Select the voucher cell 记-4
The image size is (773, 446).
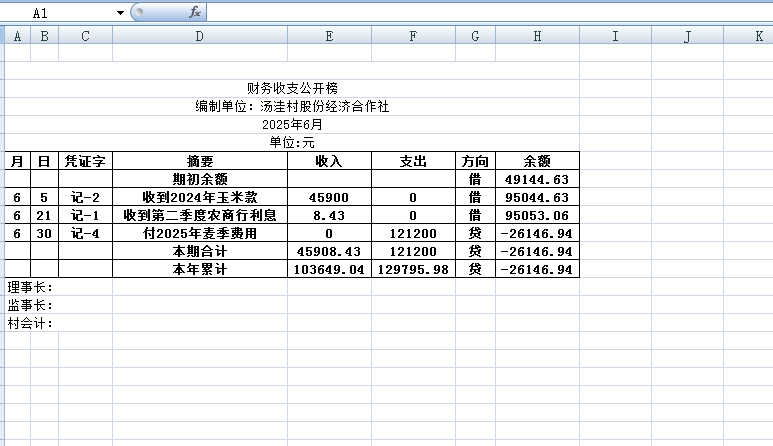(85, 233)
